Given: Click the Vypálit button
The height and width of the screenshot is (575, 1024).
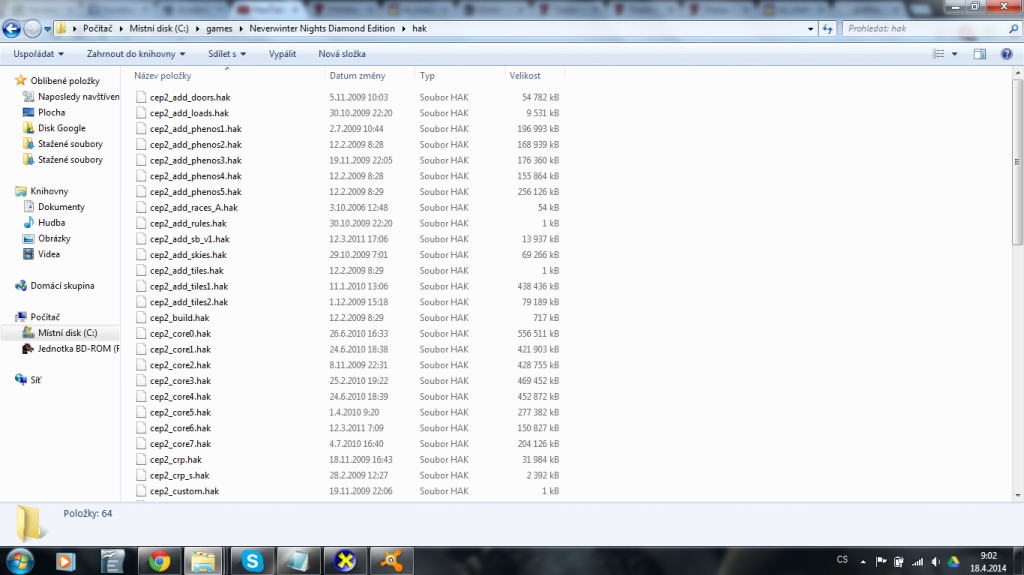Looking at the screenshot, I should coord(282,54).
